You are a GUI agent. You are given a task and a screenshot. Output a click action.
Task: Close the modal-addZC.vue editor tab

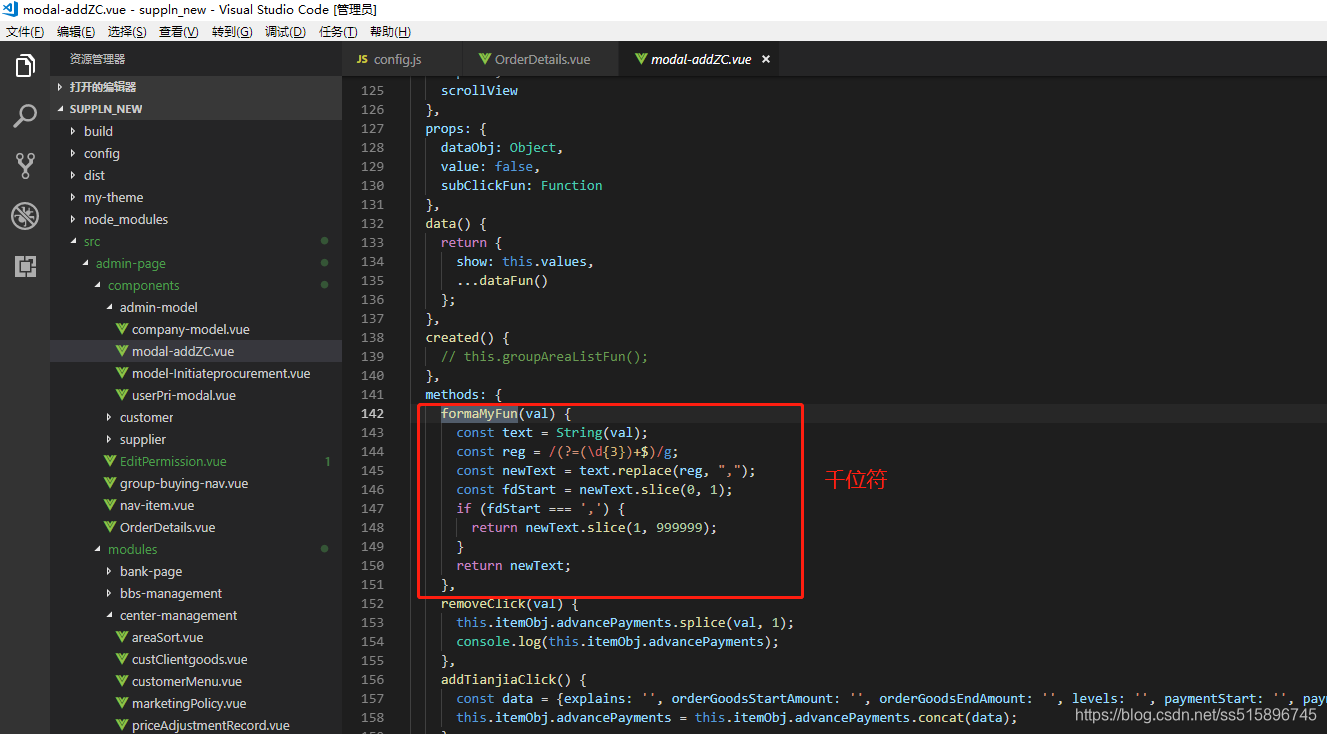pos(766,59)
